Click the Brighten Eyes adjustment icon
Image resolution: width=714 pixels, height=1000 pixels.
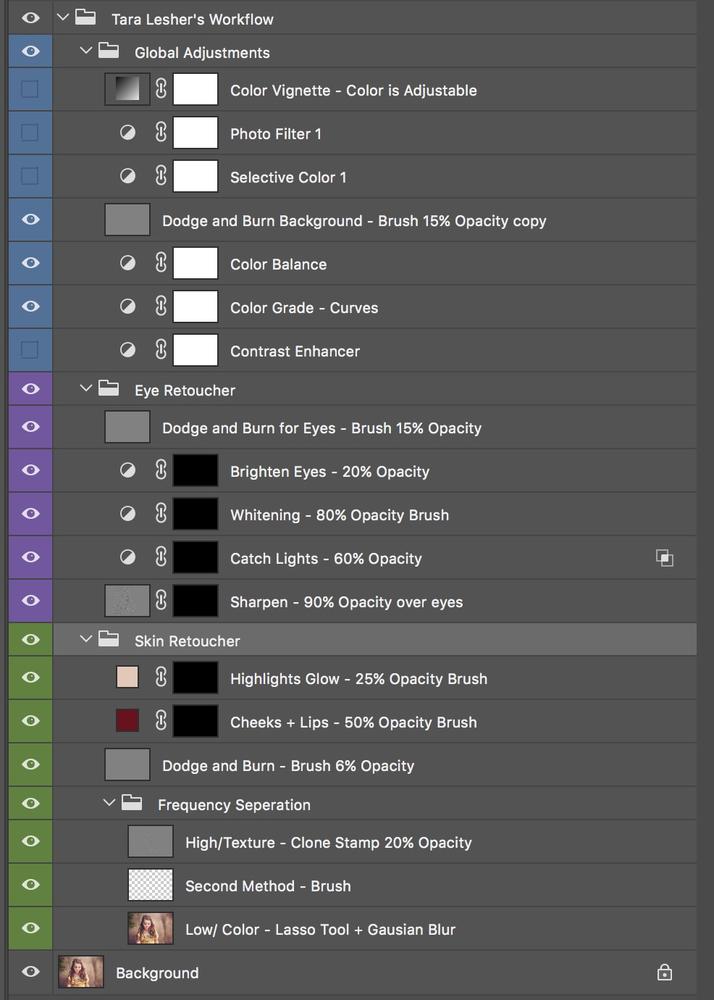click(128, 471)
